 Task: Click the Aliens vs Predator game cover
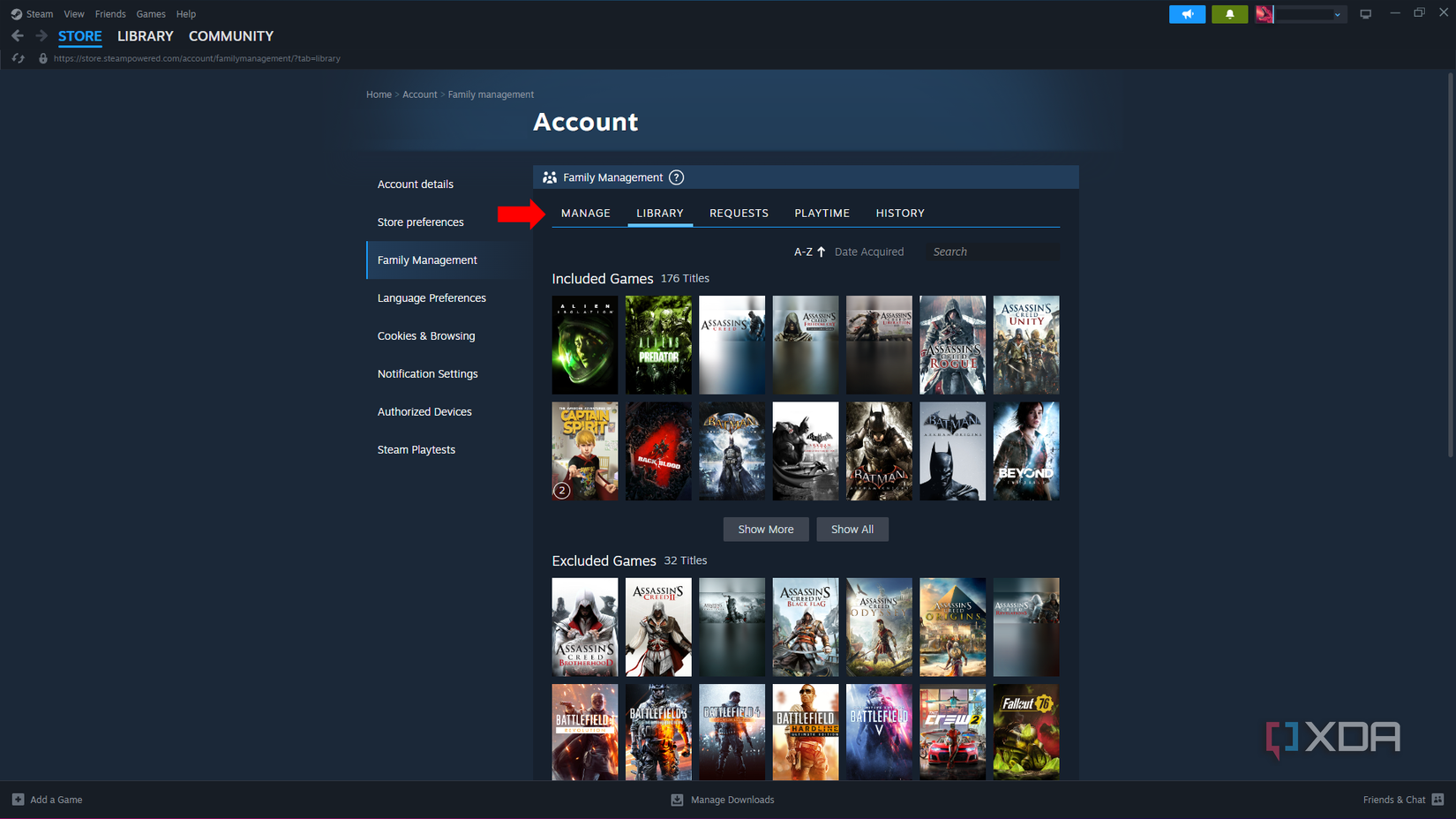coord(658,345)
